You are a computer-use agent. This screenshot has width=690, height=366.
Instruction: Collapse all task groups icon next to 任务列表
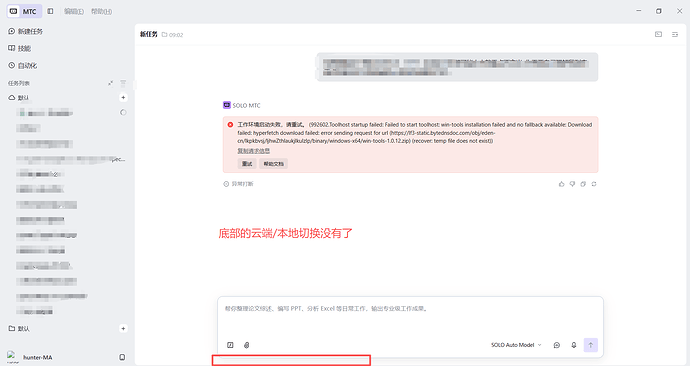(x=110, y=83)
